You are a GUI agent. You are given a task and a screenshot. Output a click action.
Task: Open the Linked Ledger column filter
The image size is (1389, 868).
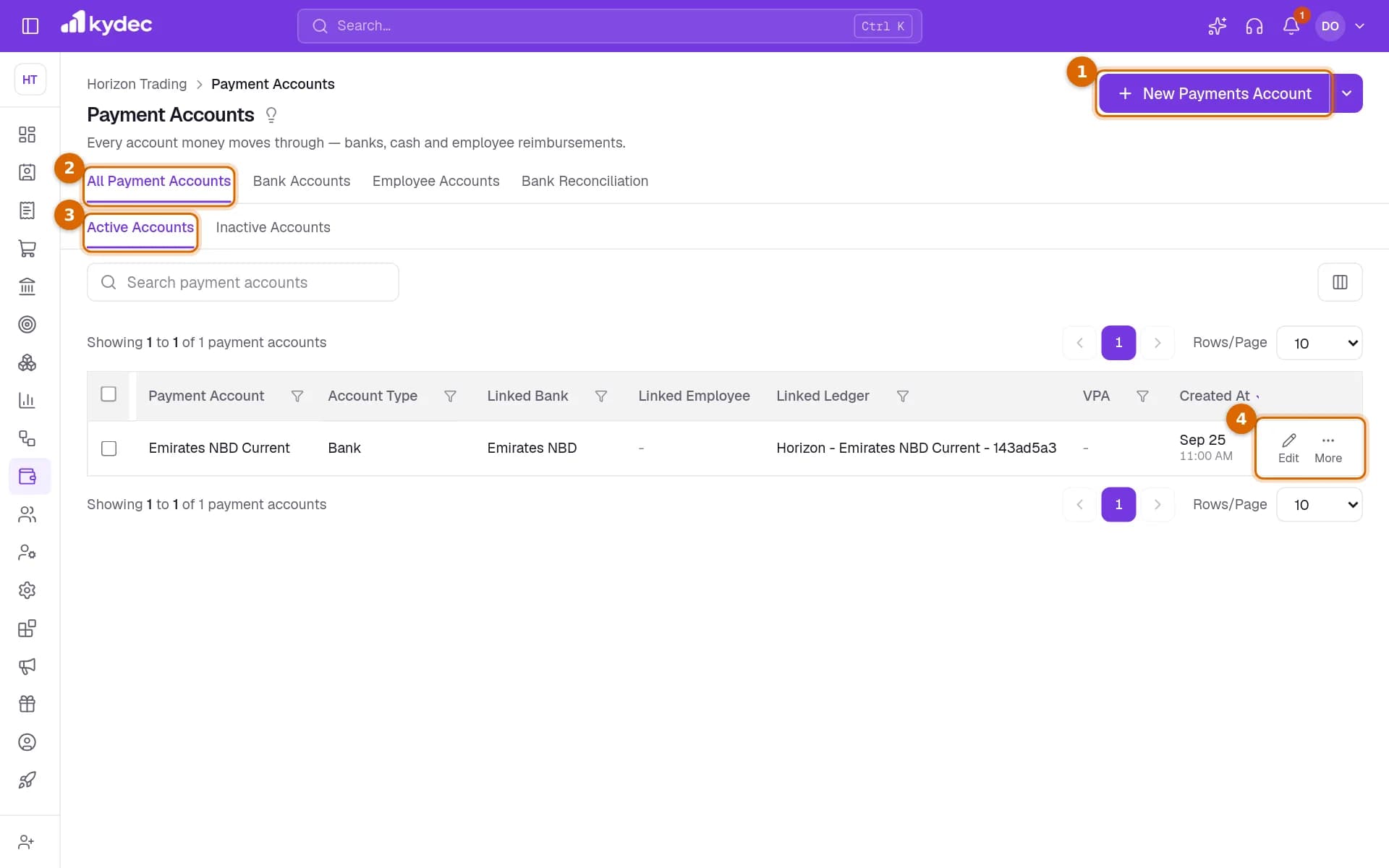(x=902, y=396)
